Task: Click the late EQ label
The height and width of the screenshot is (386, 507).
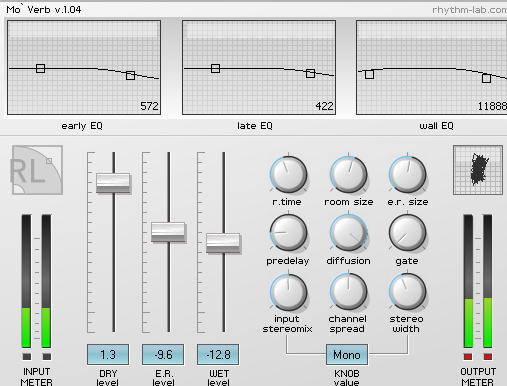Action: 255,126
